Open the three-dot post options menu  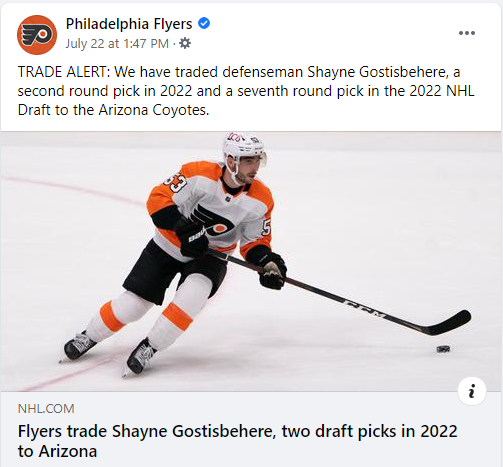pyautogui.click(x=467, y=33)
